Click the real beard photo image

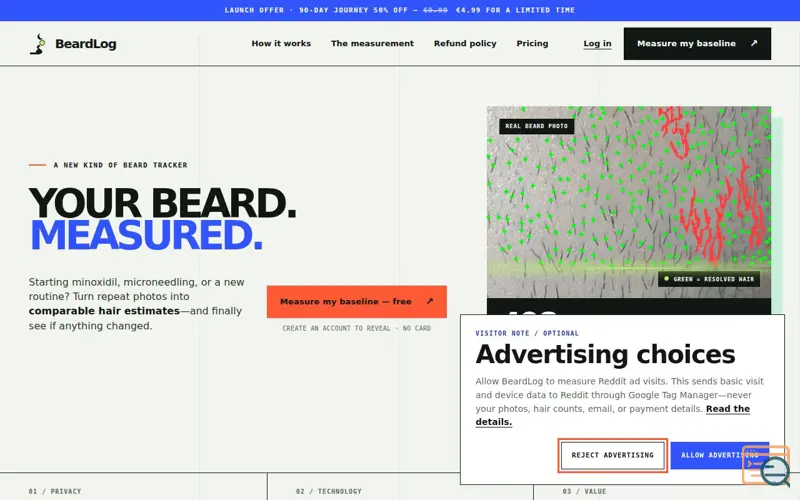coord(629,202)
